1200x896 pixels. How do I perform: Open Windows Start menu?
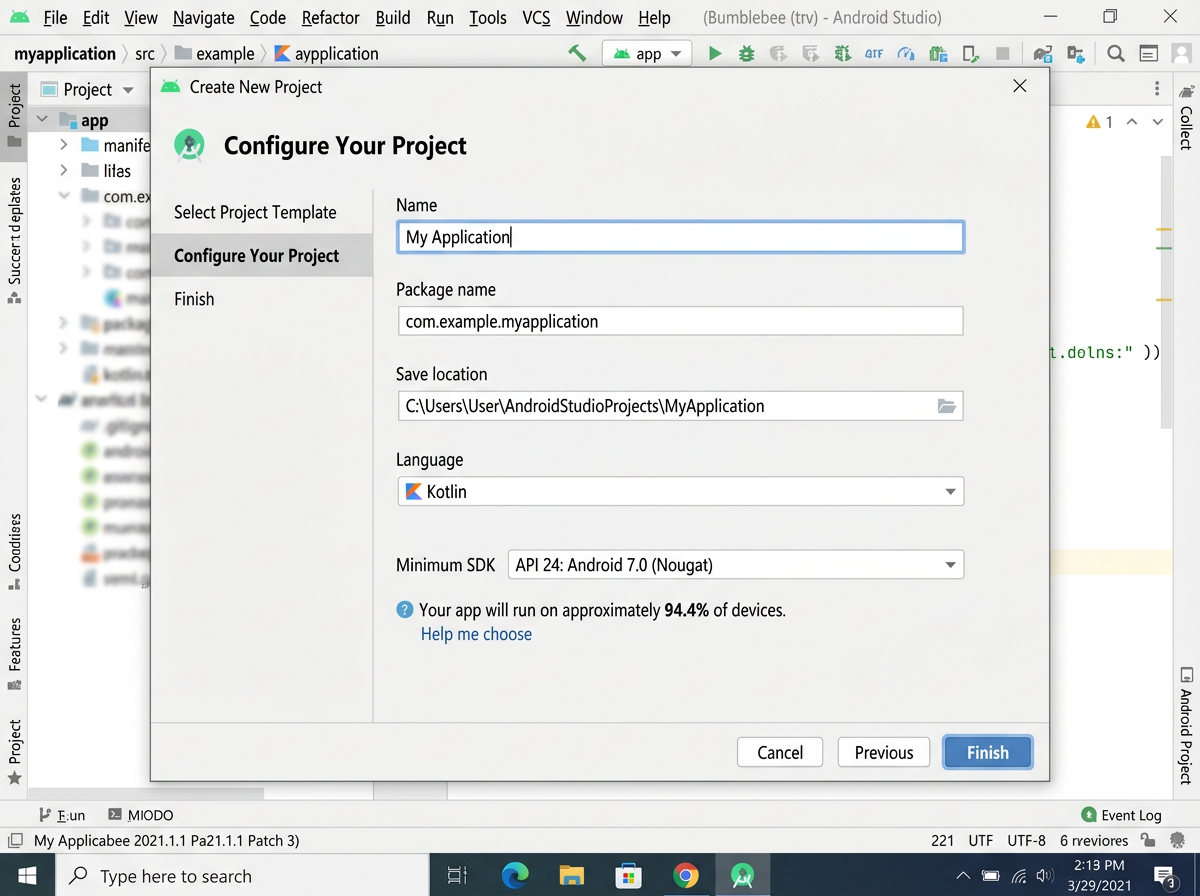(x=27, y=876)
